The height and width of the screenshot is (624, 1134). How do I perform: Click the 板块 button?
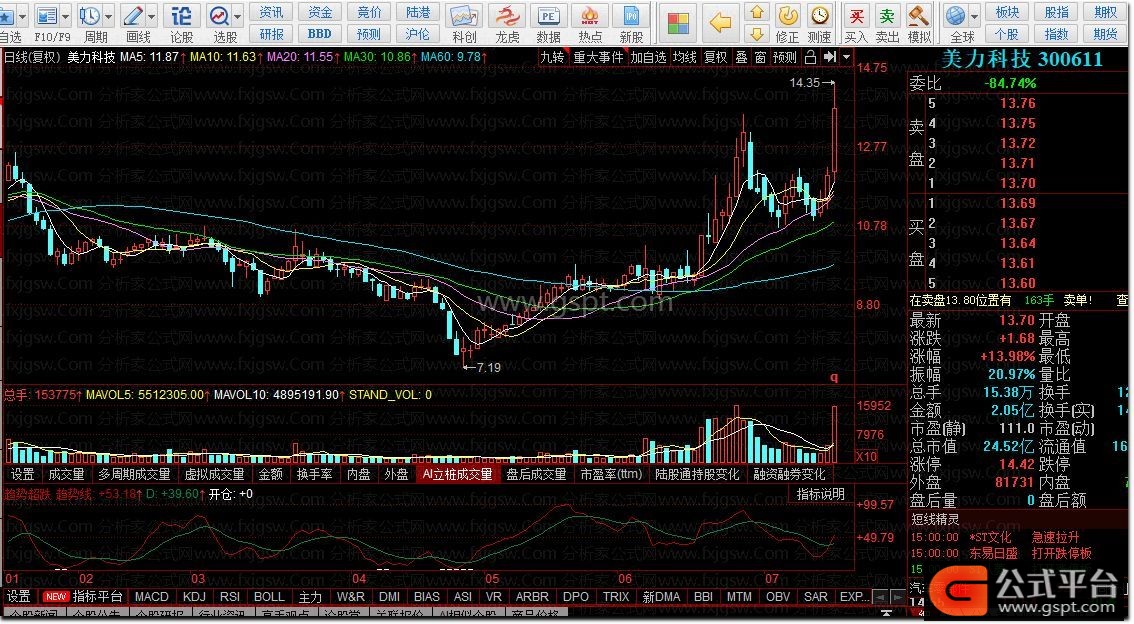click(x=1007, y=12)
